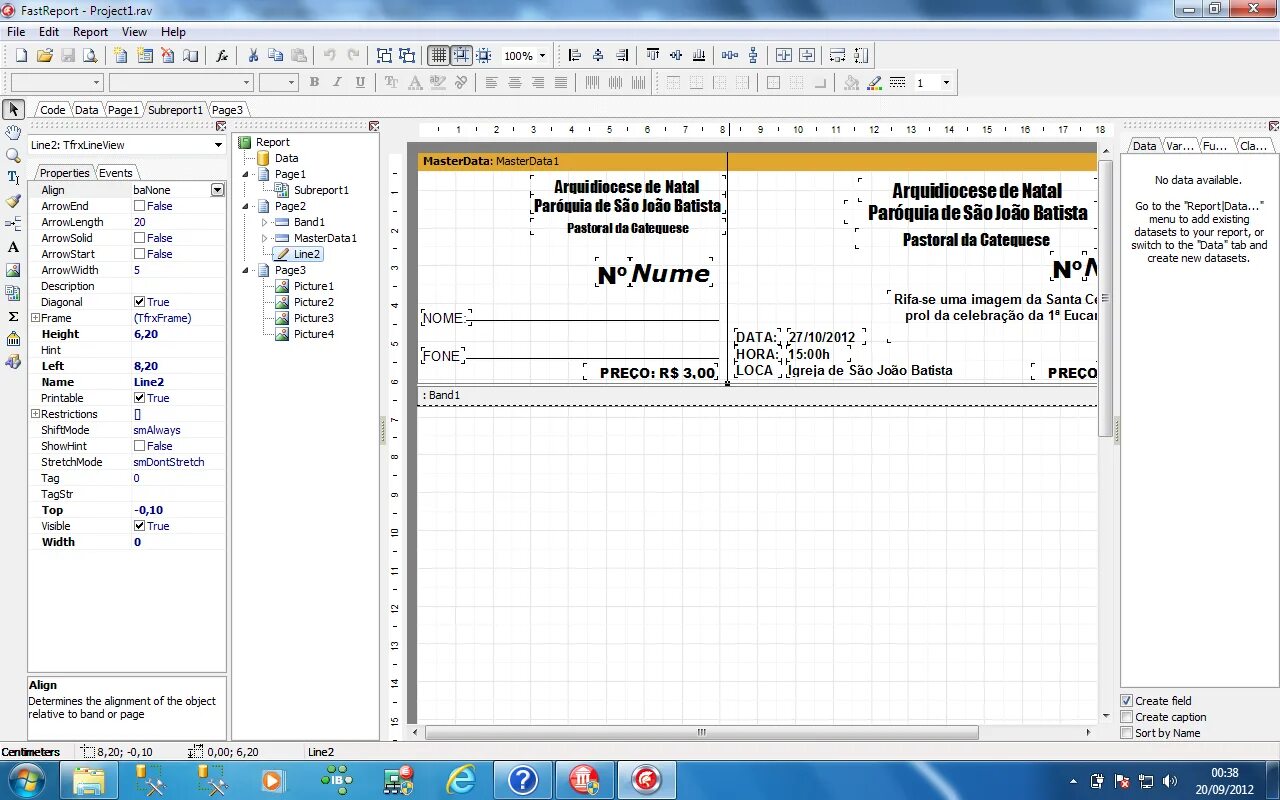Select the Text object tool
This screenshot has height=800, width=1280.
13,247
